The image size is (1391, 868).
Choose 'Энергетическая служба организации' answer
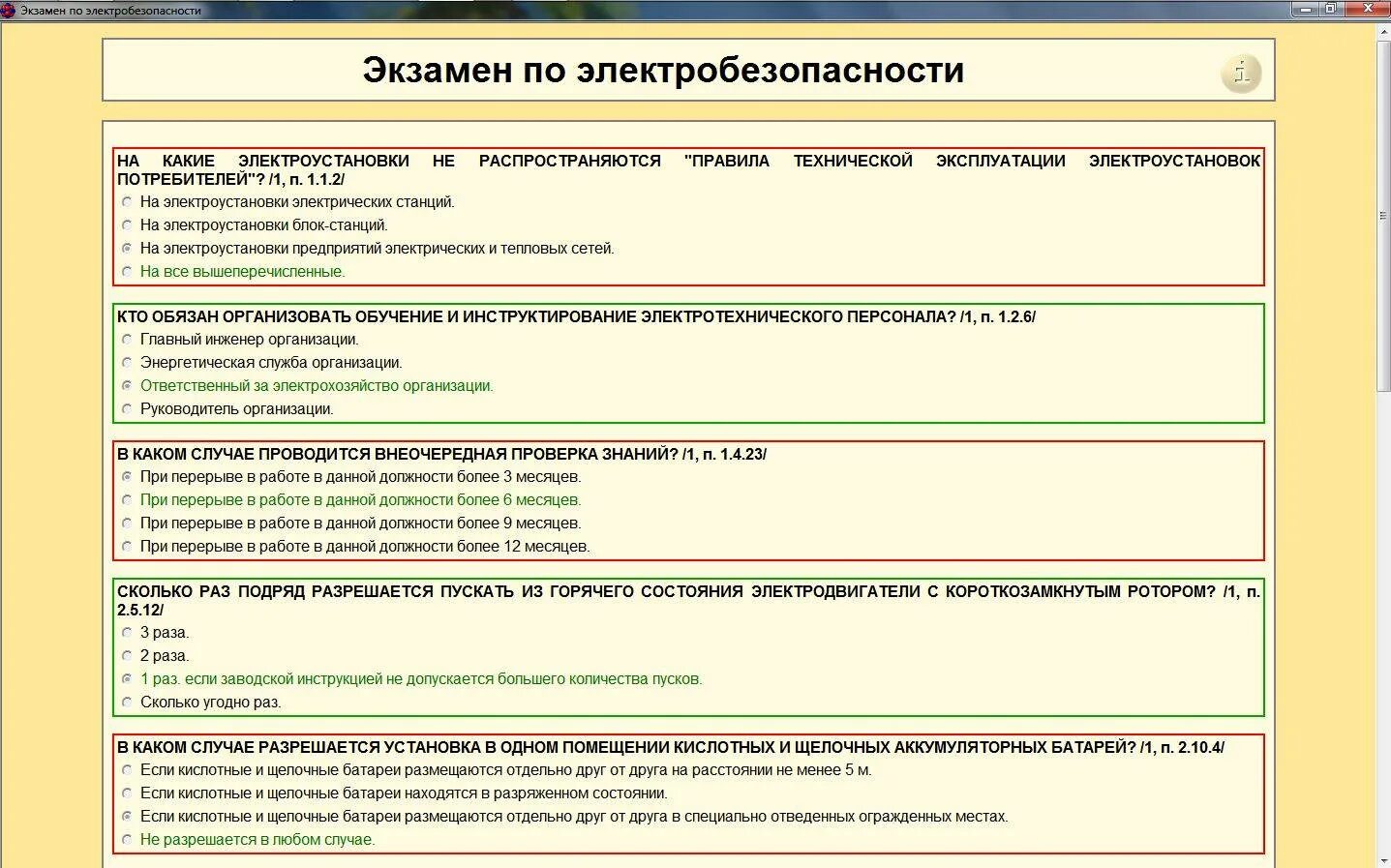[127, 363]
